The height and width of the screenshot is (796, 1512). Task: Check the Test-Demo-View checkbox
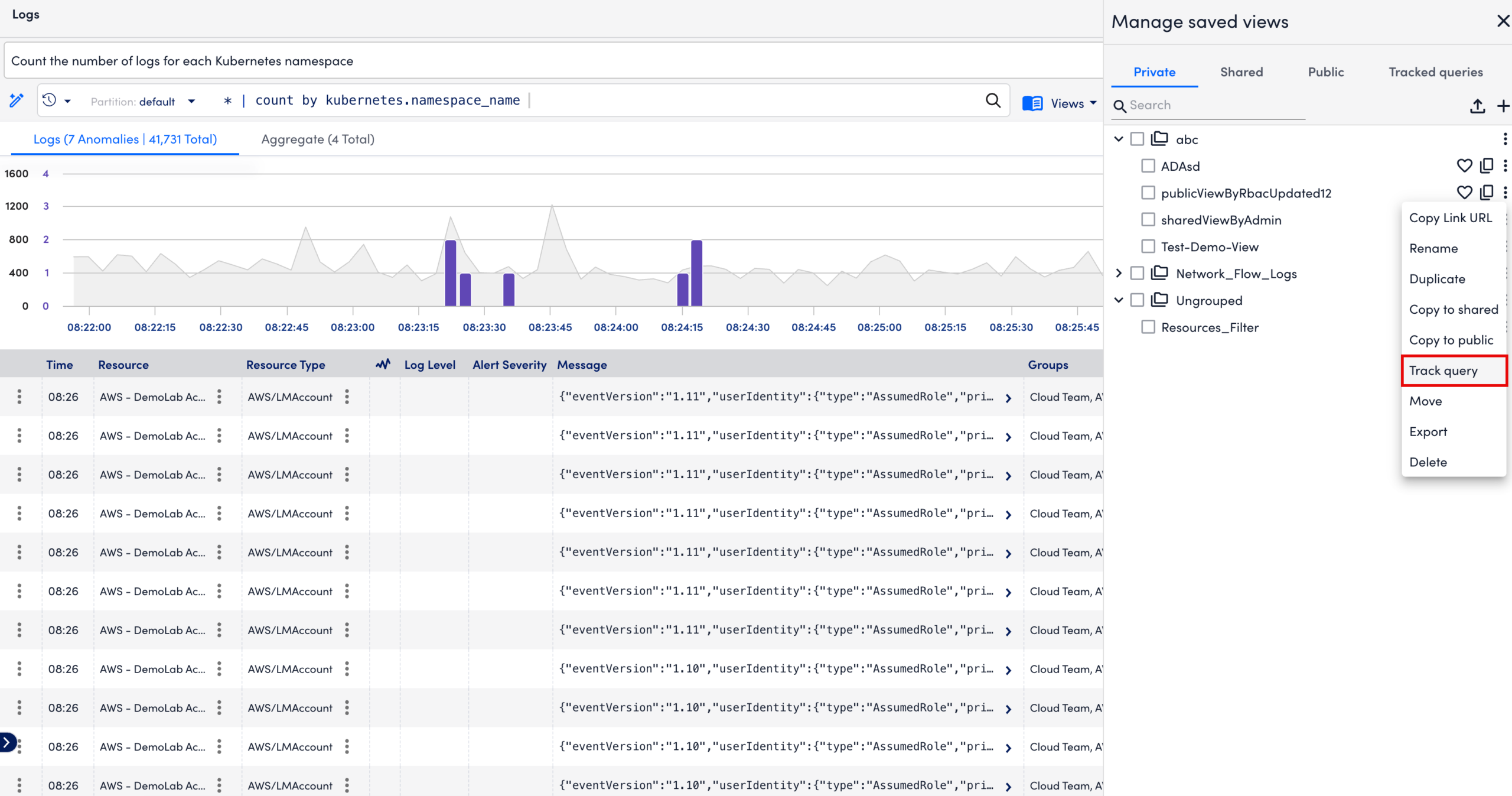coord(1148,246)
